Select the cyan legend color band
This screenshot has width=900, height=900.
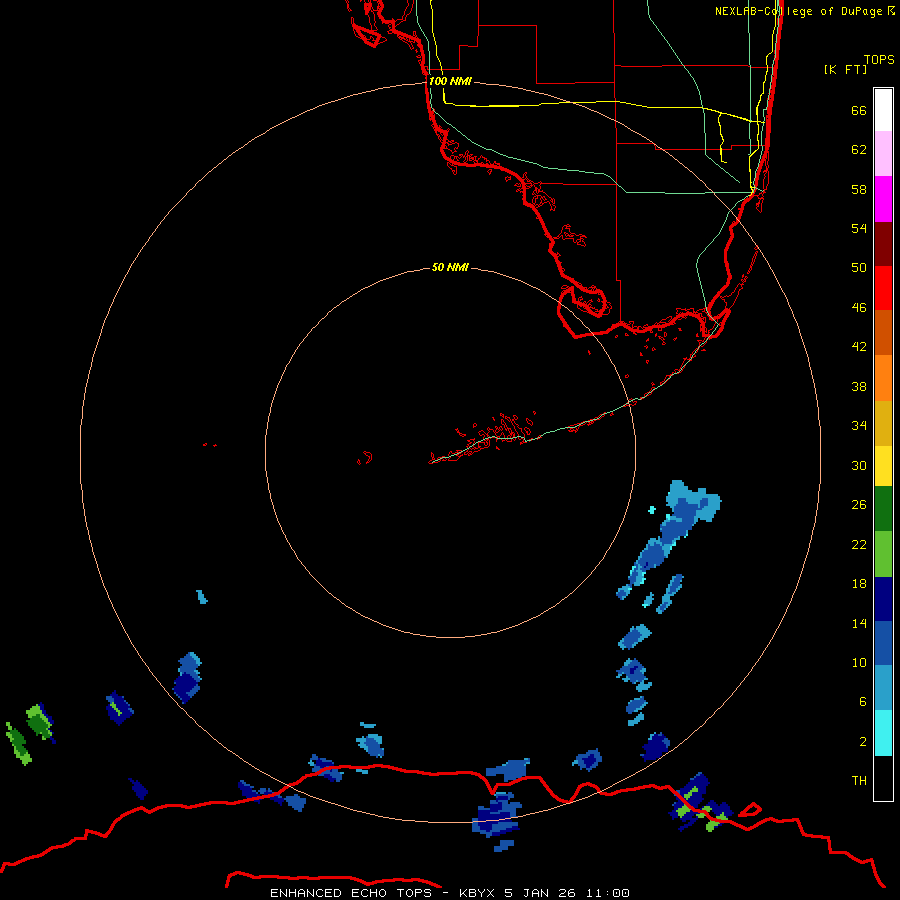[883, 733]
